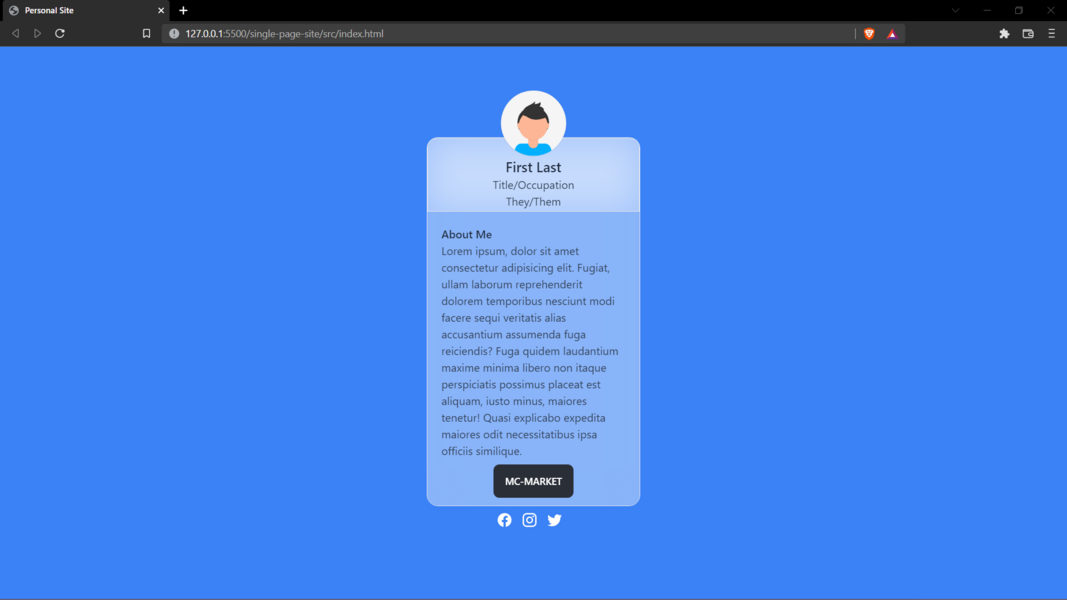The image size is (1067, 600).
Task: Open the Brave wallet icon
Action: [x=1028, y=33]
